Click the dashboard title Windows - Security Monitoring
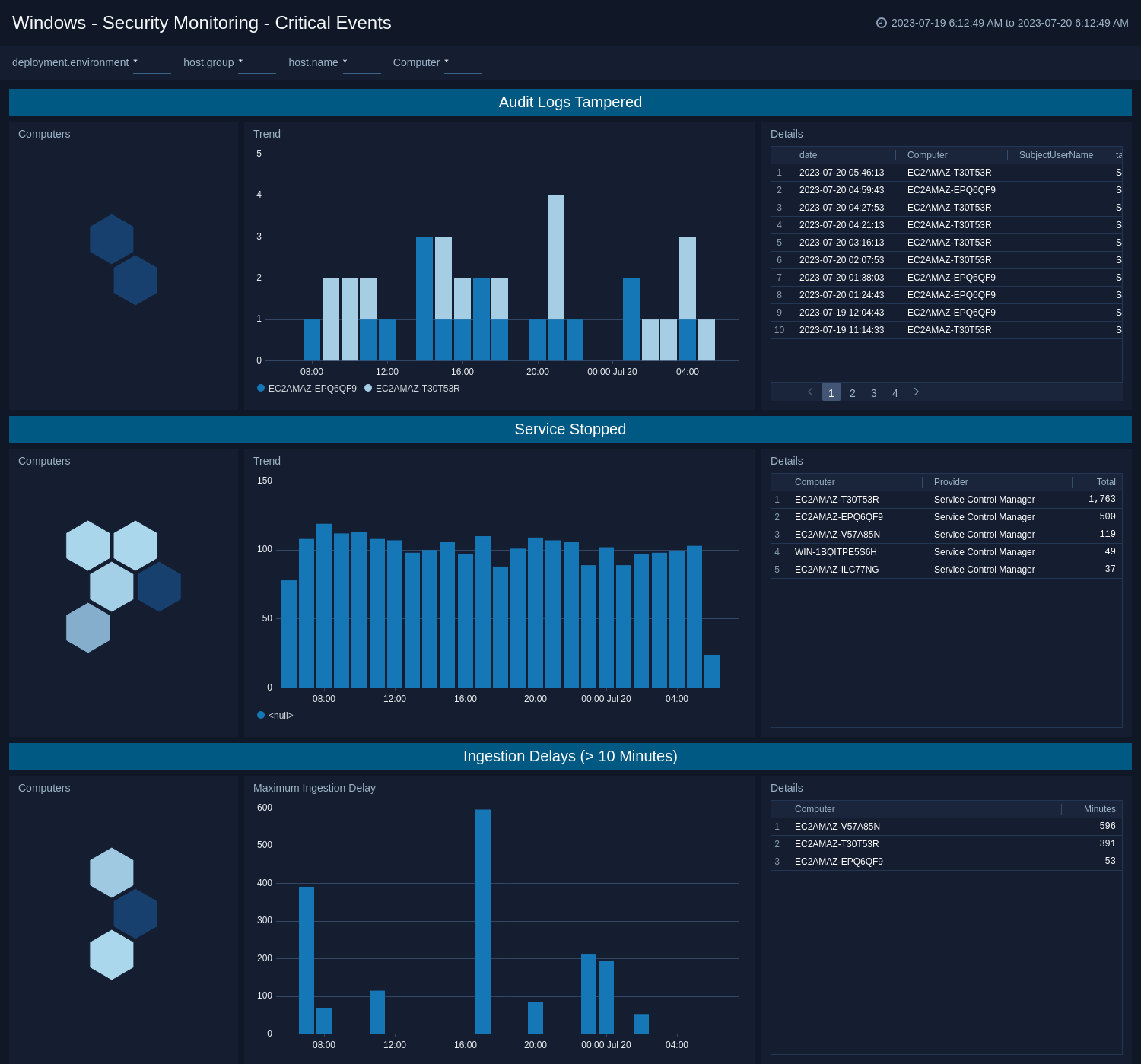 click(202, 23)
